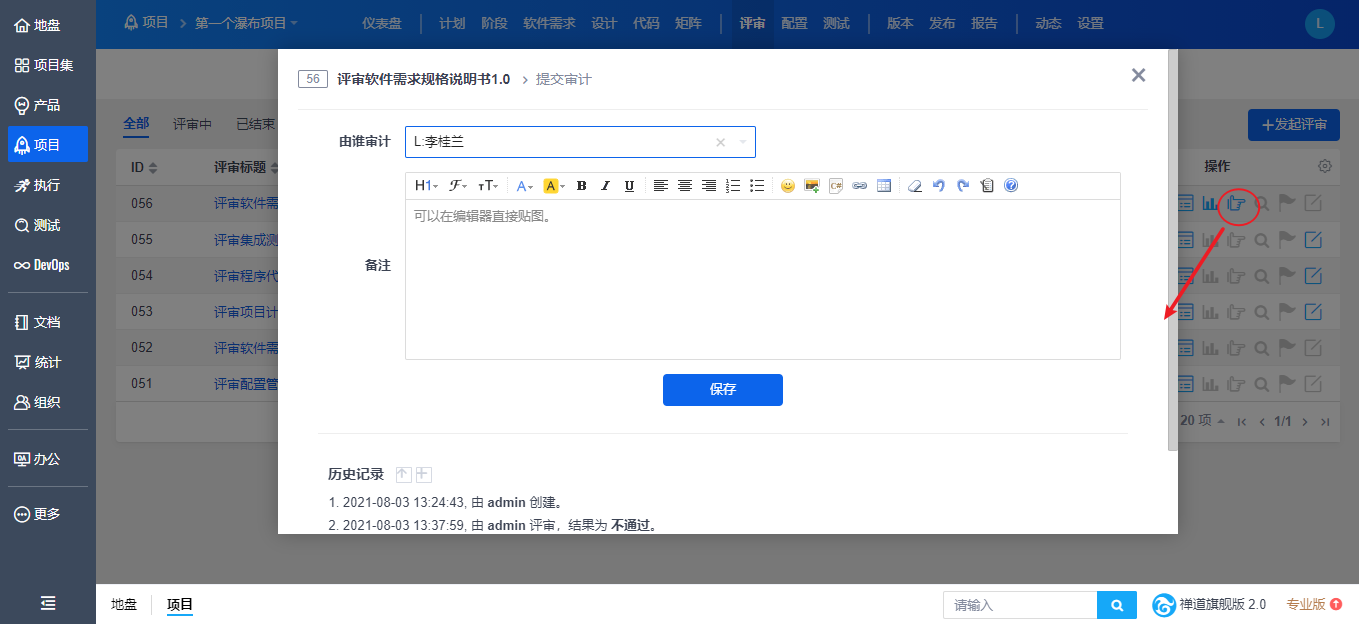Open the font size tT dropdown
1359x624 pixels.
tap(488, 186)
